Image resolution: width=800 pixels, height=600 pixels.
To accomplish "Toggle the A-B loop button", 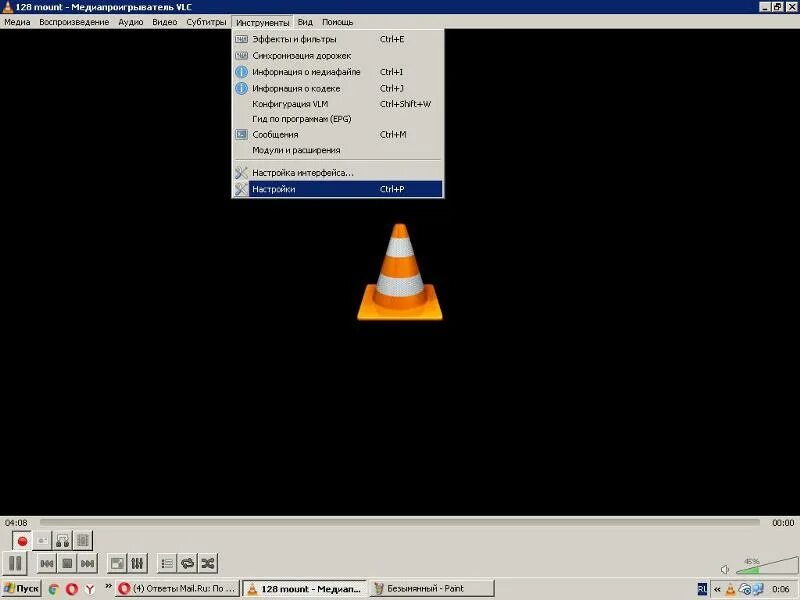I will [63, 541].
